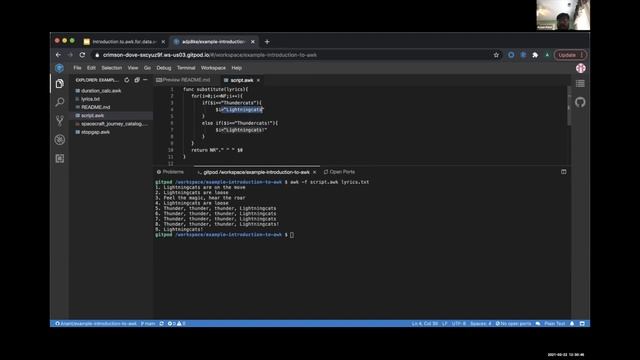The image size is (640, 360).
Task: Open the Help menu
Action: [237, 68]
